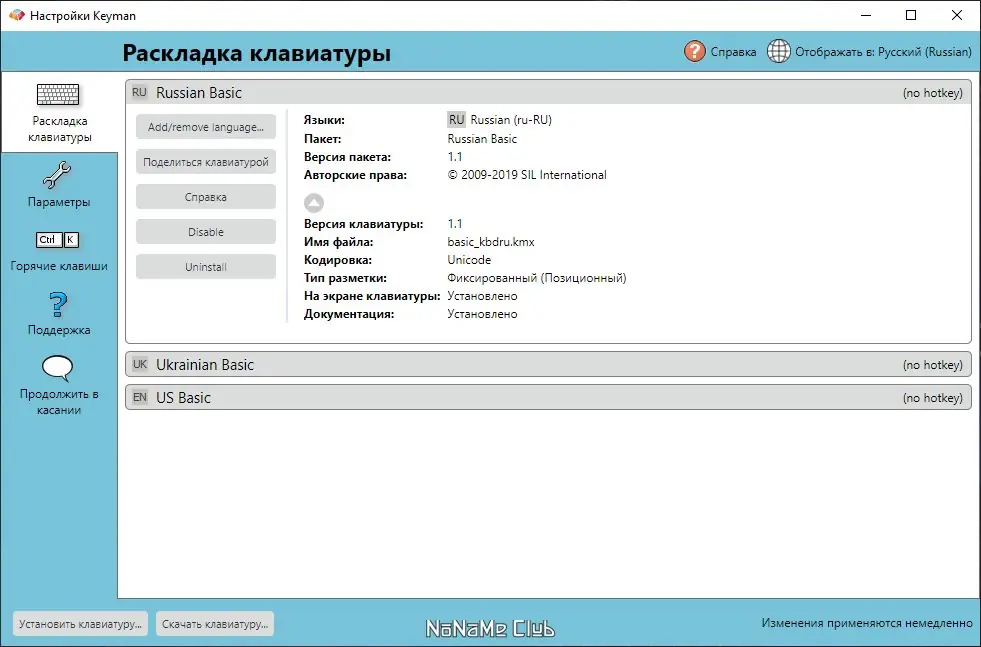Minimize the Keyman settings window

click(866, 15)
